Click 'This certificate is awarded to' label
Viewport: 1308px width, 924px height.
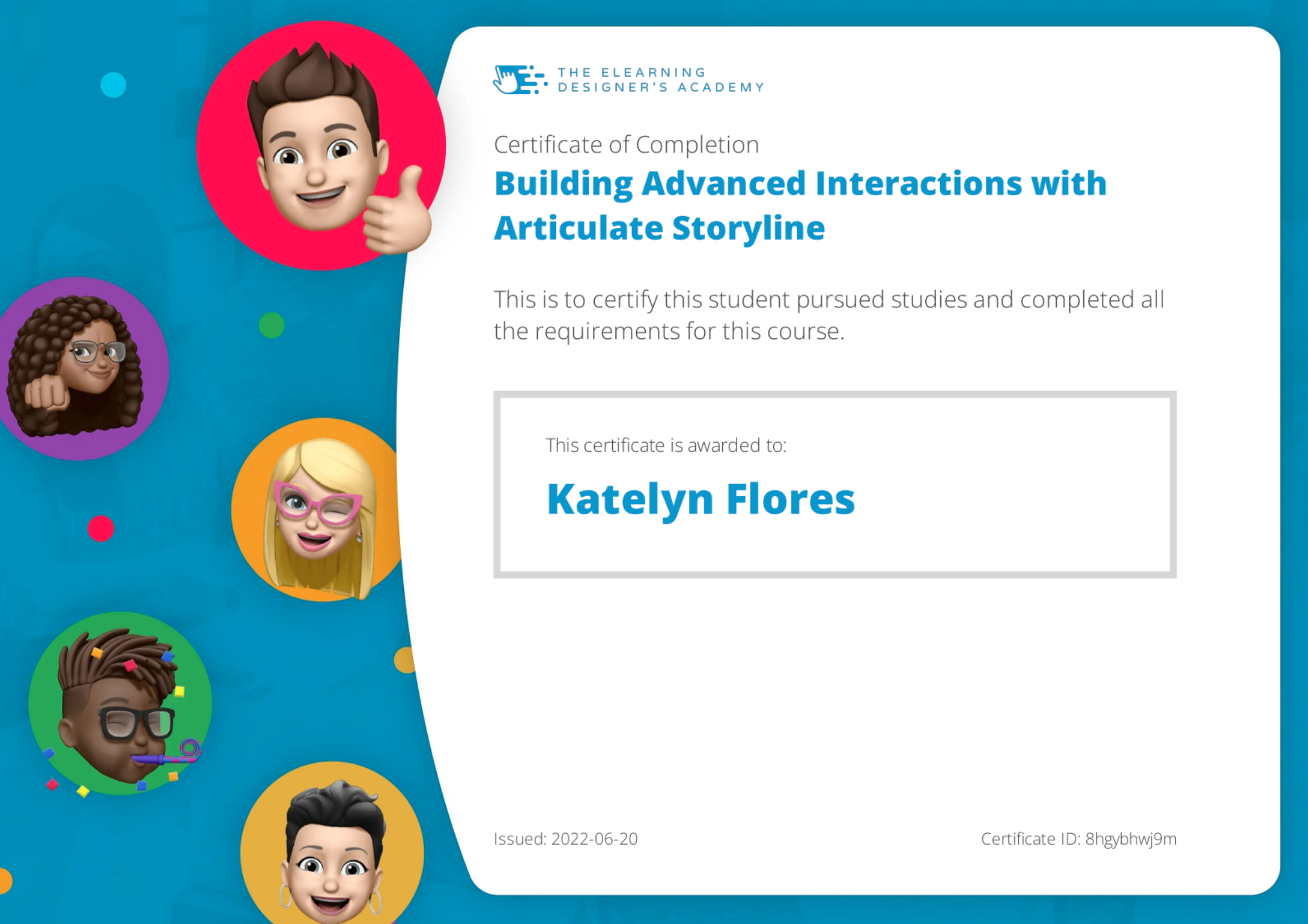pos(666,445)
